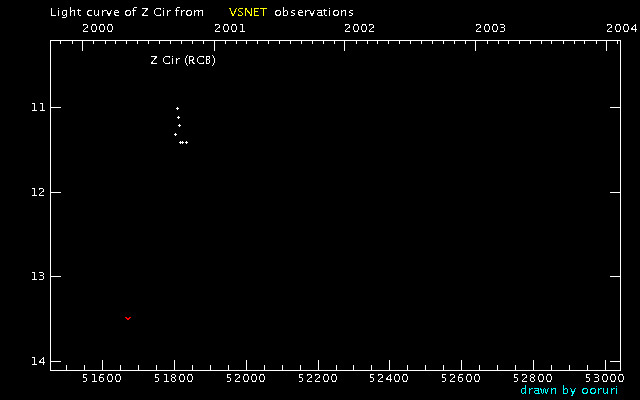Click the 'Light curve of Z Cir from' title
640x400 pixels.
coord(127,12)
